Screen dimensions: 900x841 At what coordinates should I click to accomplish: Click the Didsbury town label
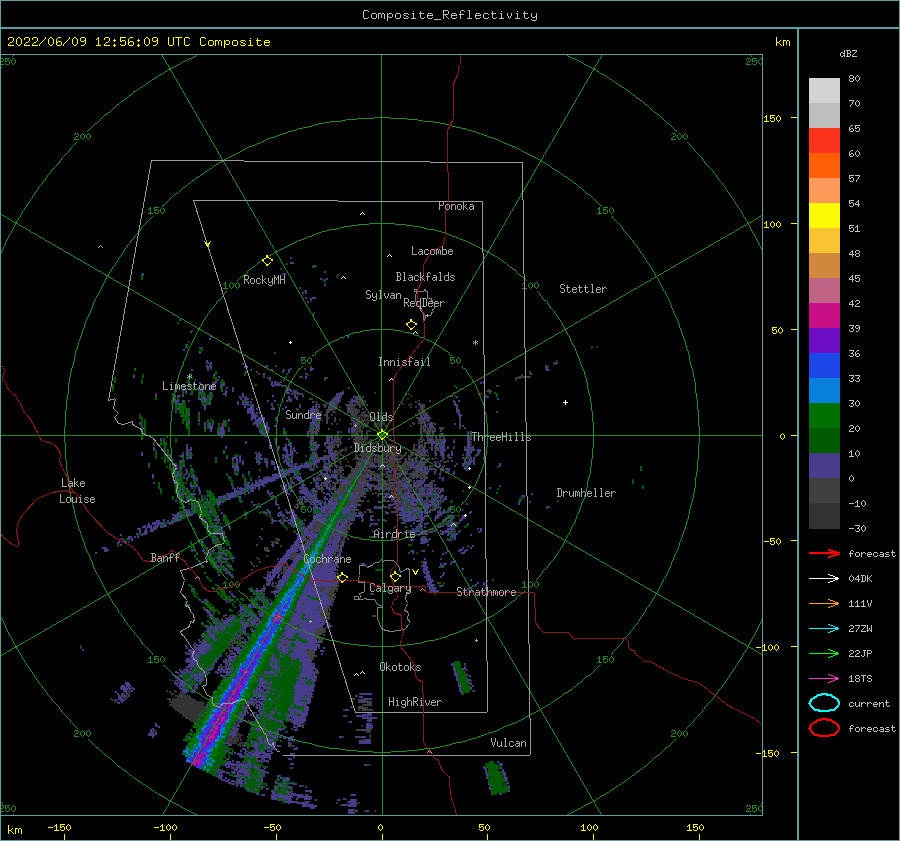click(x=378, y=448)
